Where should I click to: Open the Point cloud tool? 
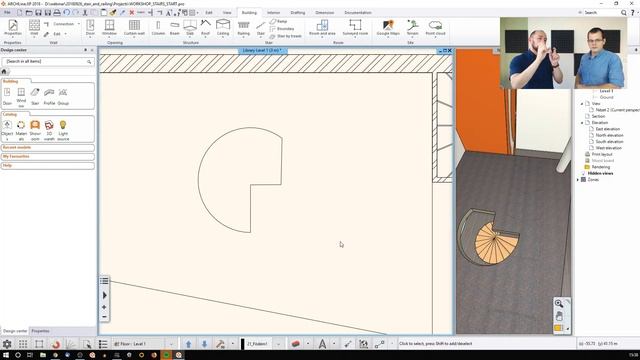pos(436,28)
